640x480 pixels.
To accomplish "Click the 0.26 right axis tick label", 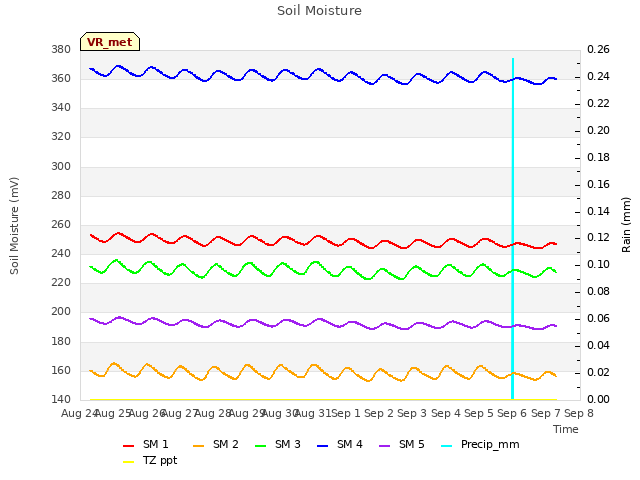I will pos(598,49).
